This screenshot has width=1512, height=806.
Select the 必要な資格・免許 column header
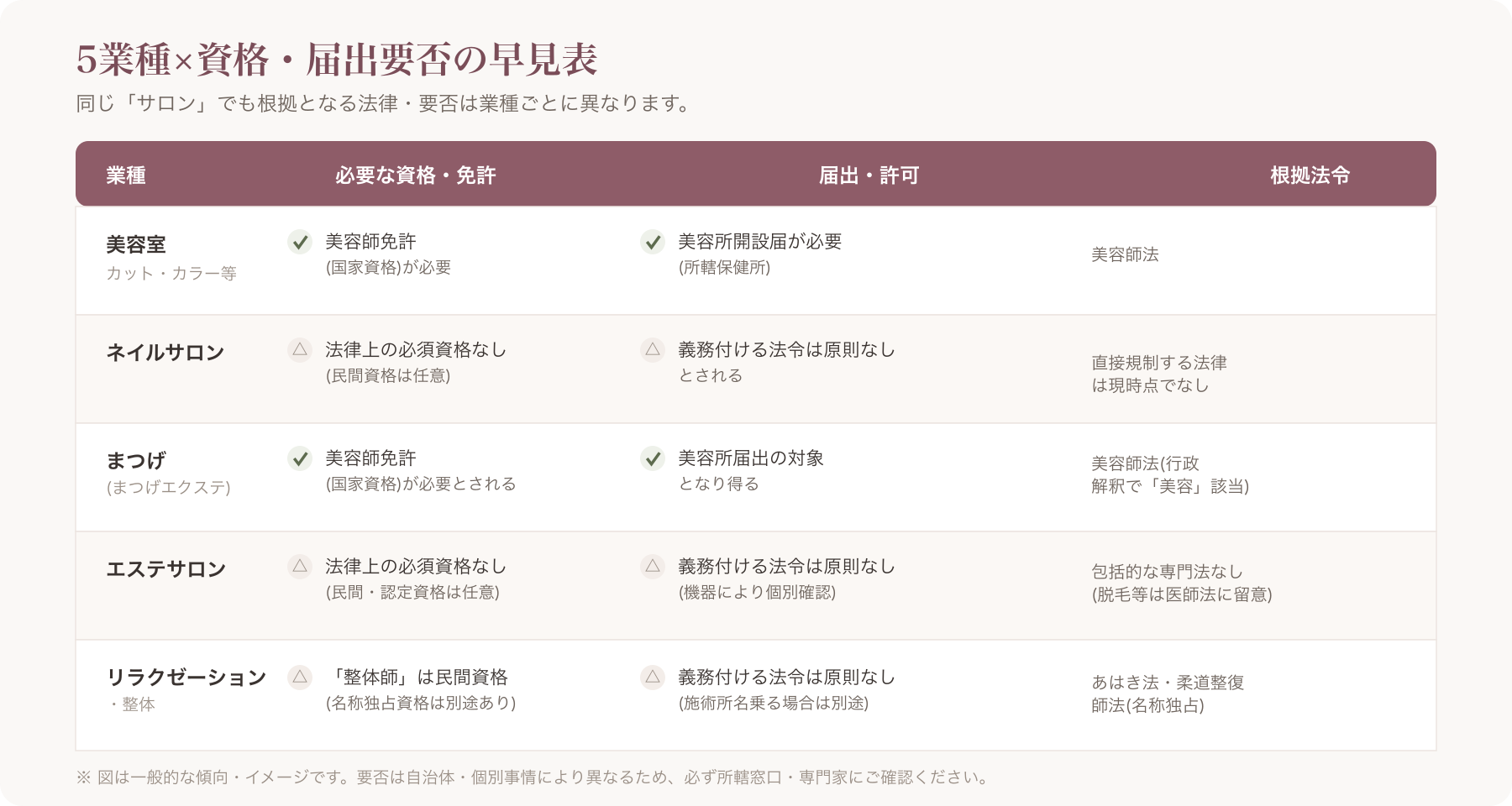click(416, 175)
